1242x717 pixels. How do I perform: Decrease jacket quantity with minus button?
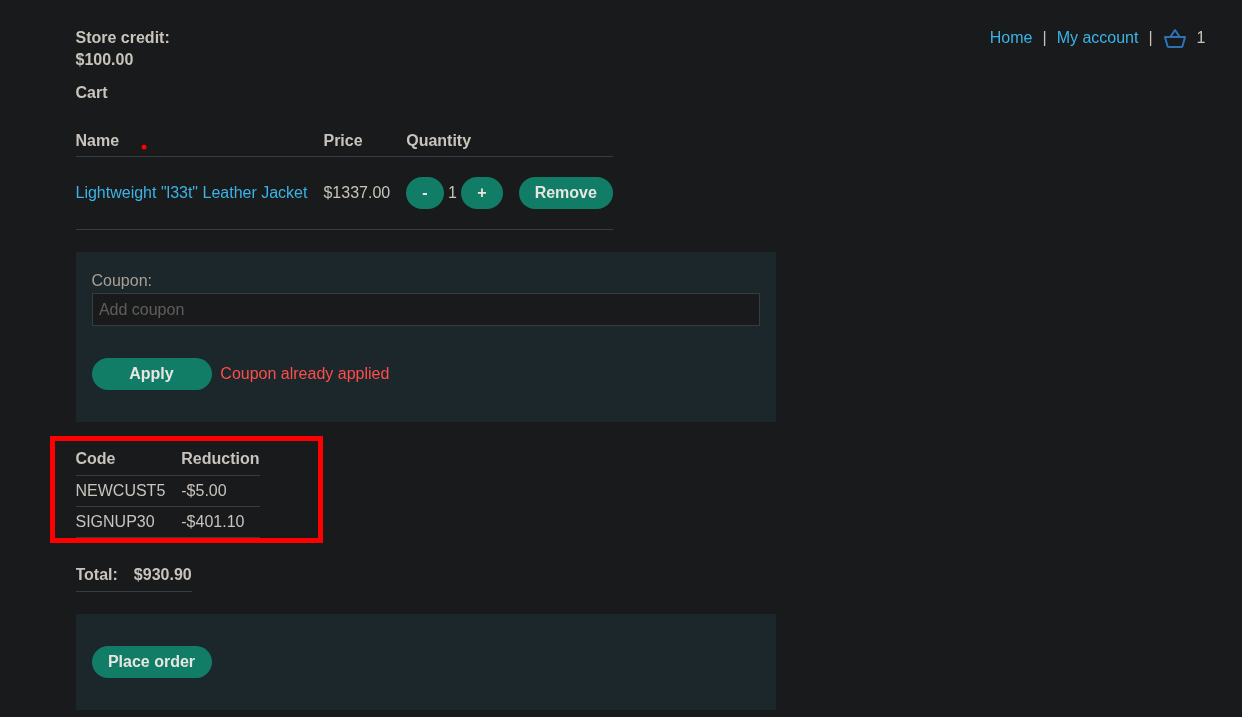[x=424, y=193]
